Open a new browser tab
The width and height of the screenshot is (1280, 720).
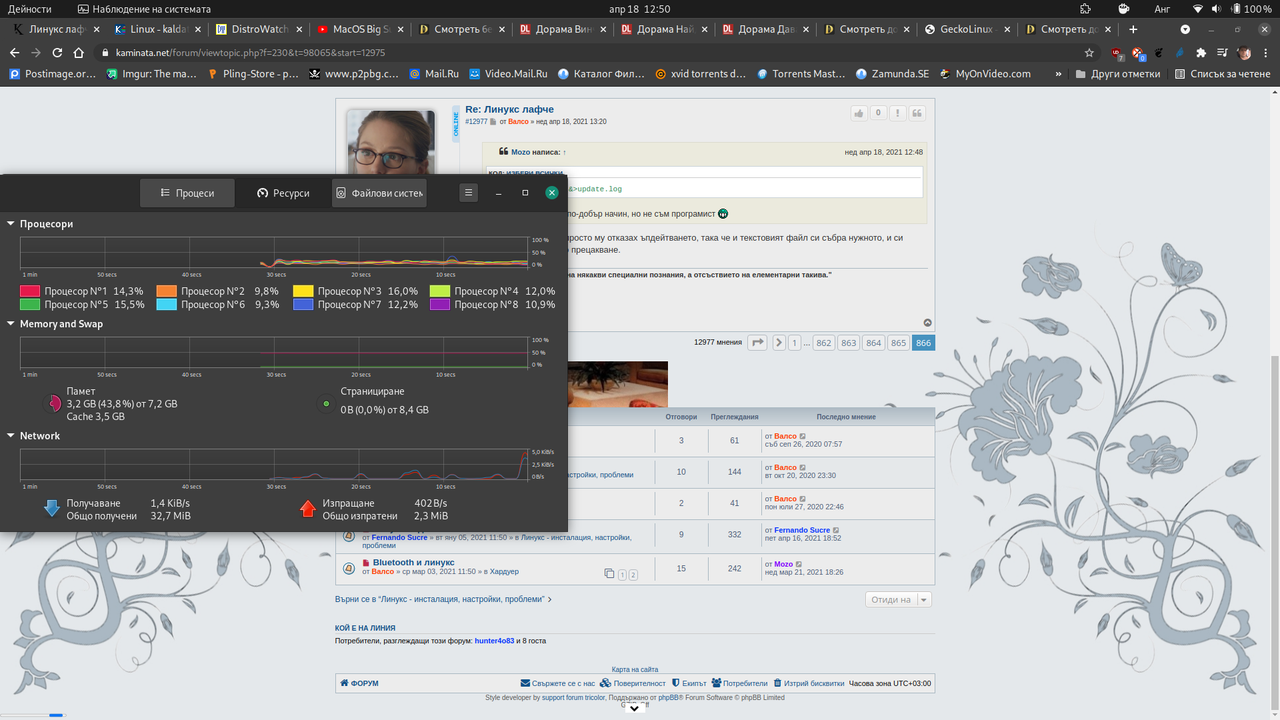[x=1133, y=29]
